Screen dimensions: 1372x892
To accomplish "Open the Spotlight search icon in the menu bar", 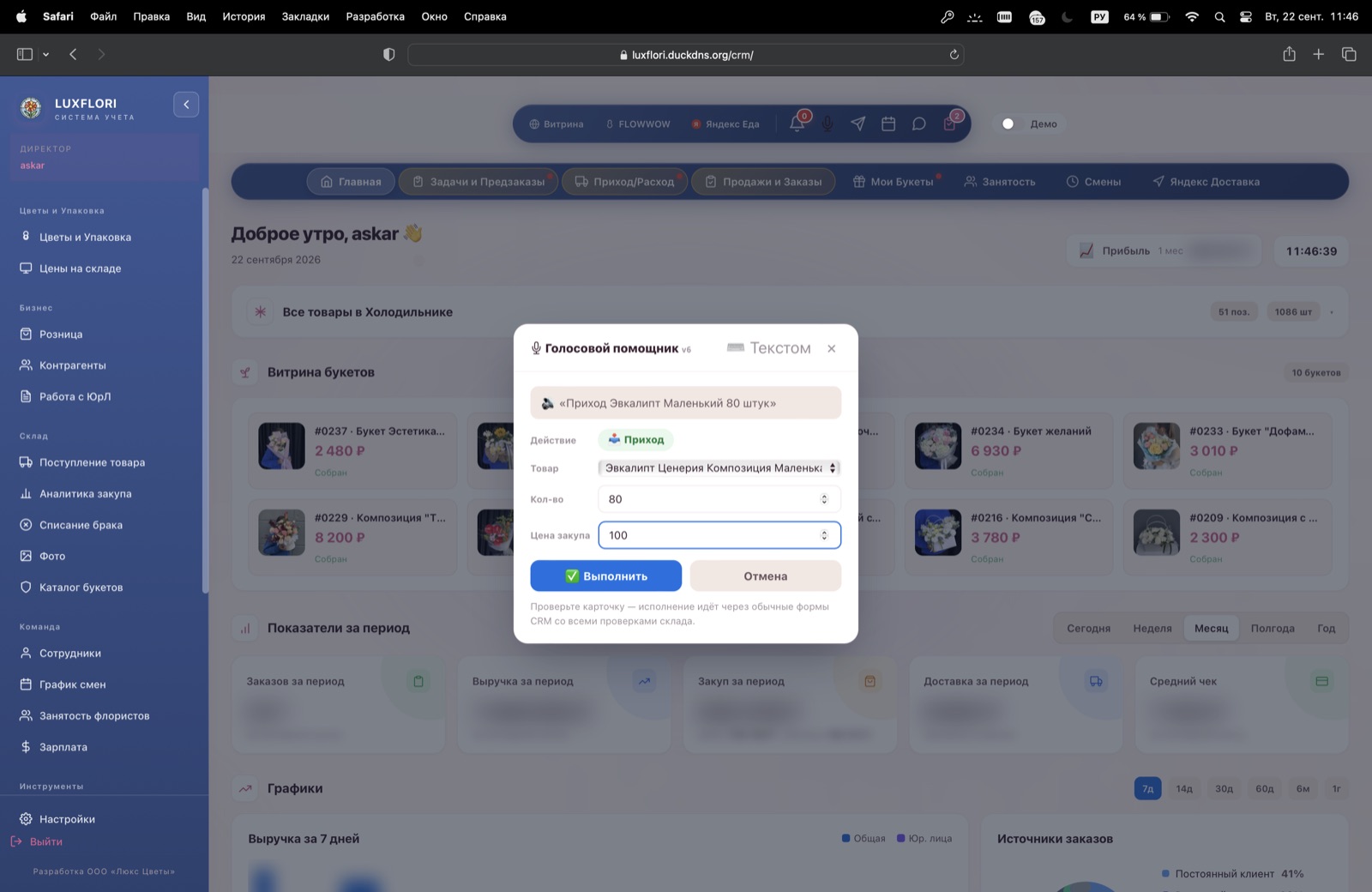I will 1219,16.
